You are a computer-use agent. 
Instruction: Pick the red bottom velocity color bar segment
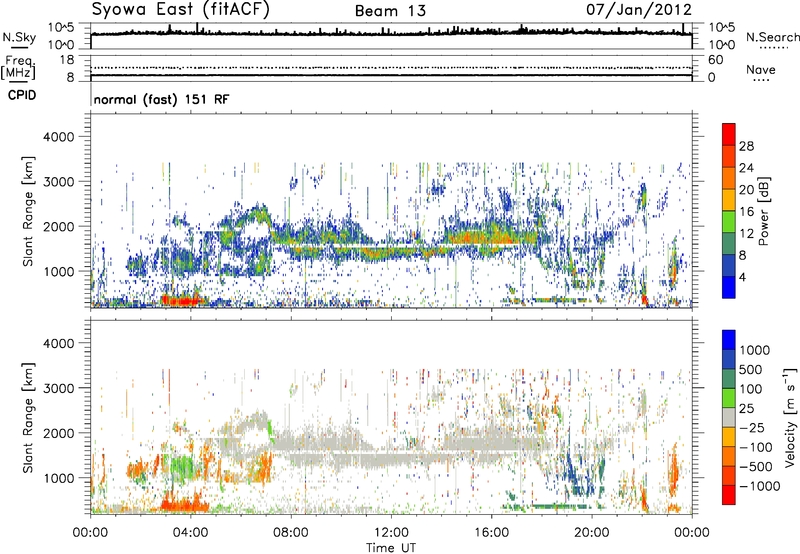(729, 495)
